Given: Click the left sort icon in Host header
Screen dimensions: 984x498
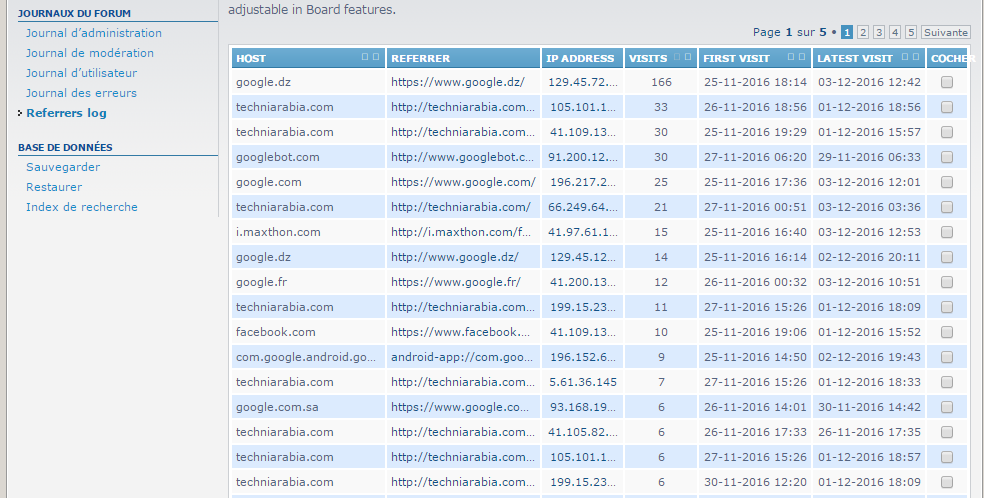Looking at the screenshot, I should coord(364,57).
